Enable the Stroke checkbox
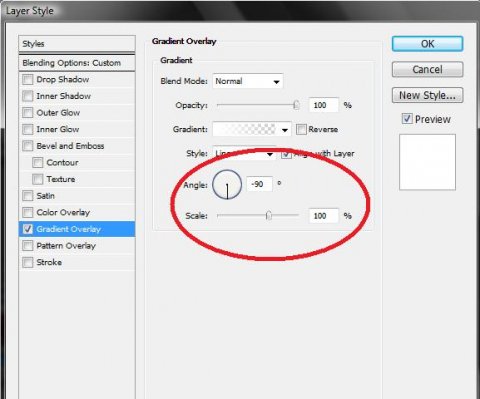This screenshot has height=399, width=480. [28, 262]
